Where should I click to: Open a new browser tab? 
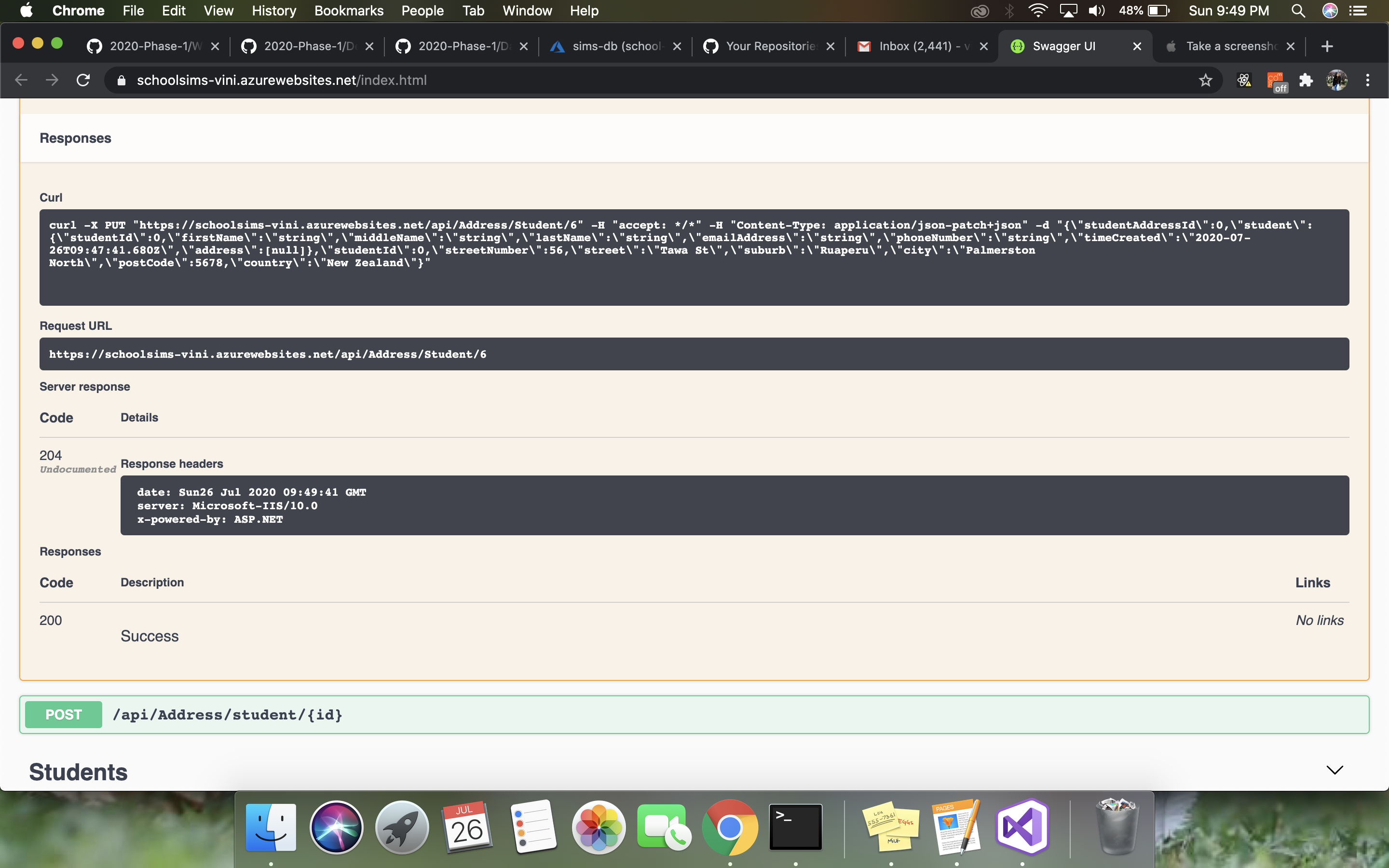(1327, 46)
